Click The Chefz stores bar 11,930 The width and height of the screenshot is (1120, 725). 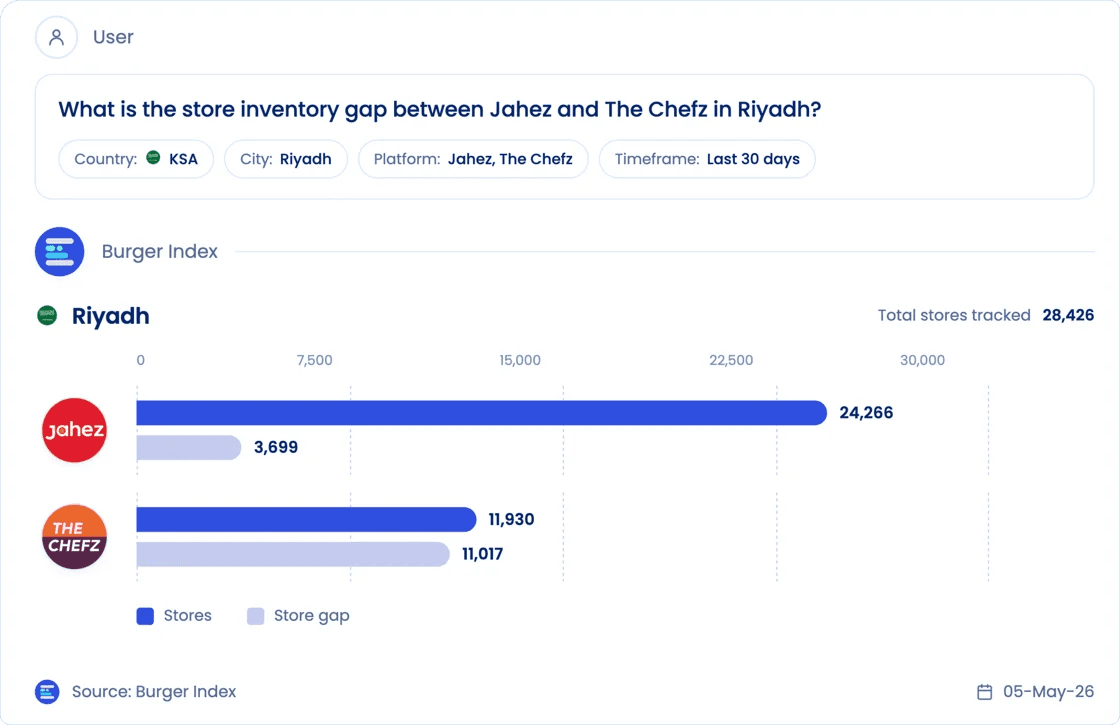point(306,519)
